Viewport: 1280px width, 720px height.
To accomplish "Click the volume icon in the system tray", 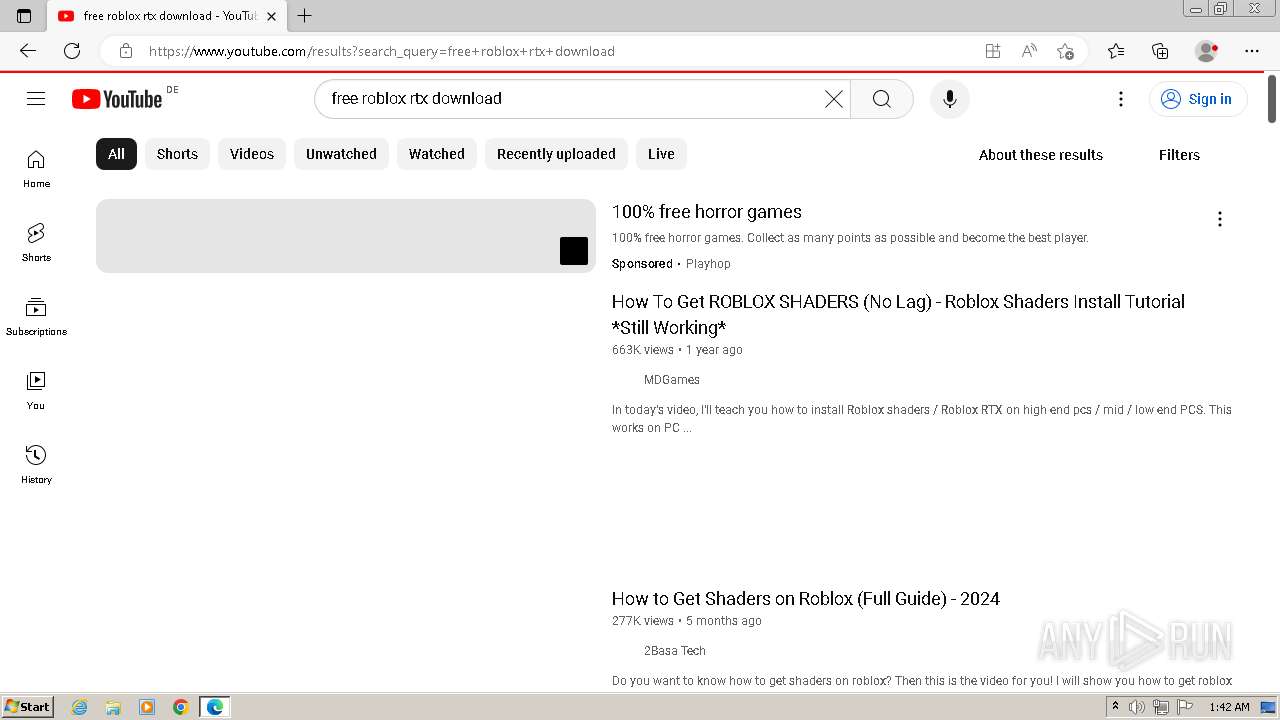I will [1137, 707].
